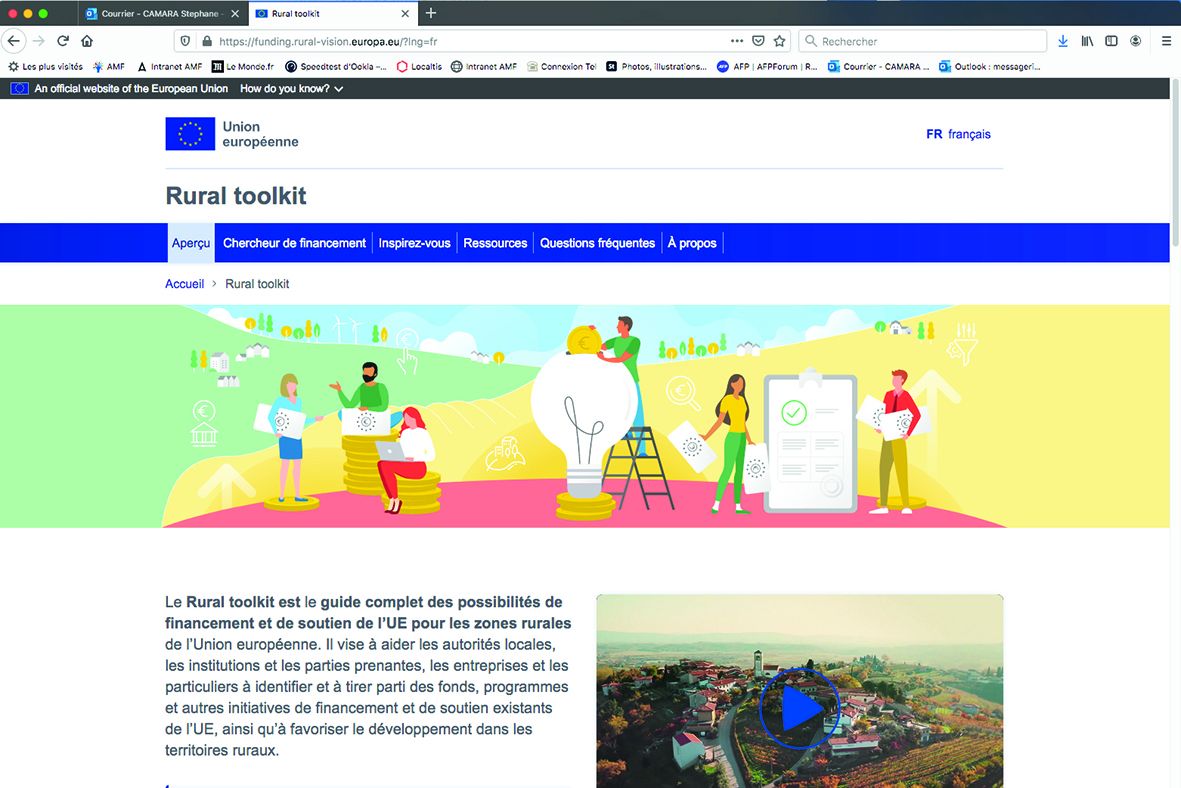Show the sidebar panel icon
The width and height of the screenshot is (1181, 788).
[1111, 41]
